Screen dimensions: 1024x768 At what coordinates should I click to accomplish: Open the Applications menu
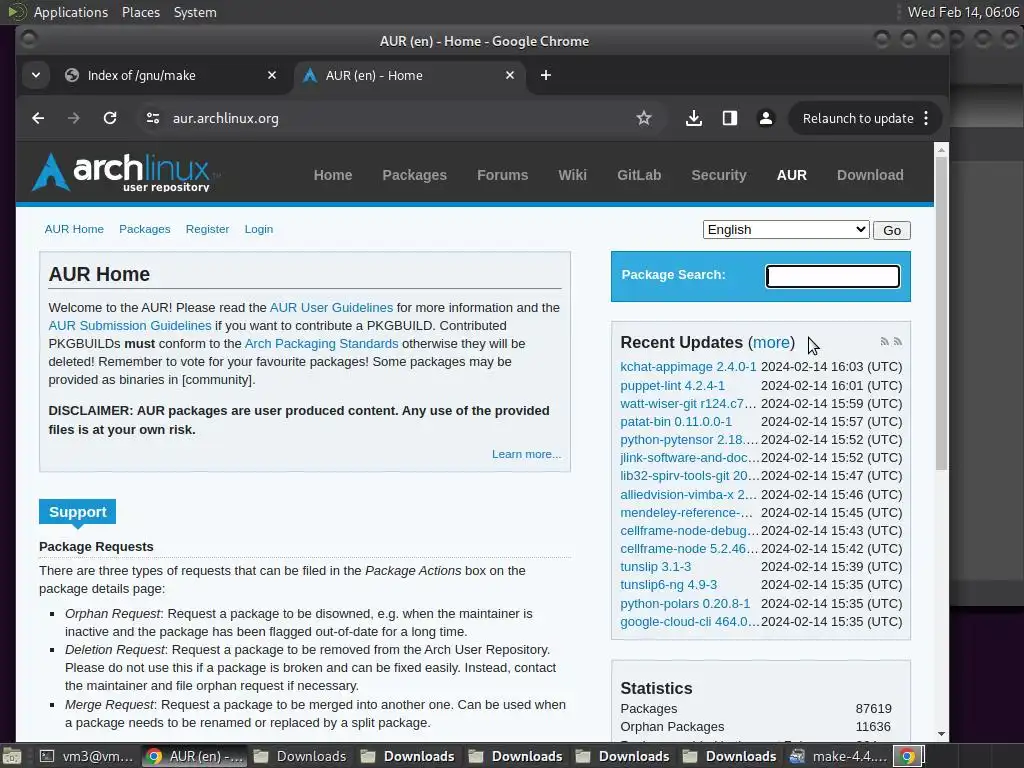pos(71,12)
